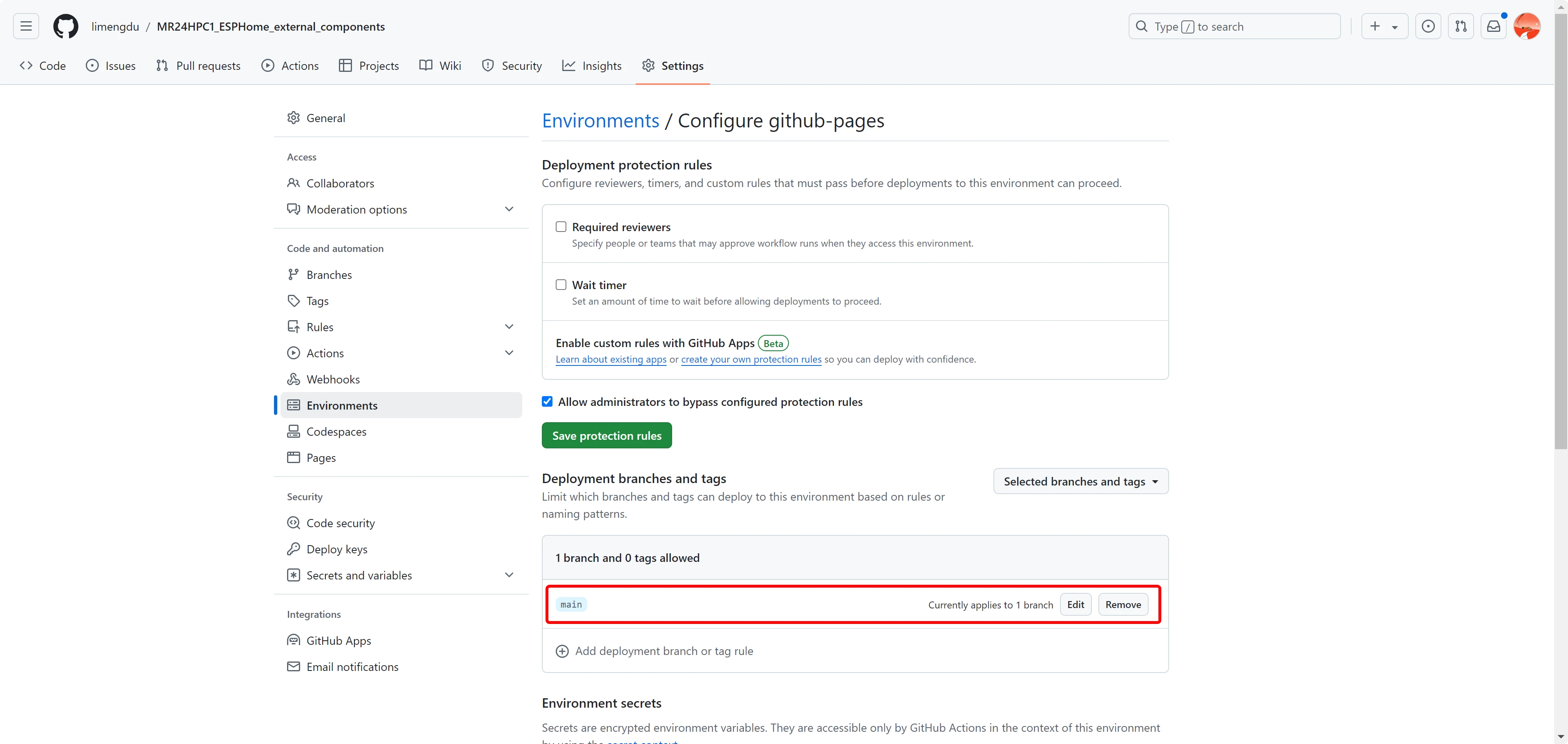Open the notifications inbox icon
The image size is (1568, 744).
pyautogui.click(x=1493, y=26)
